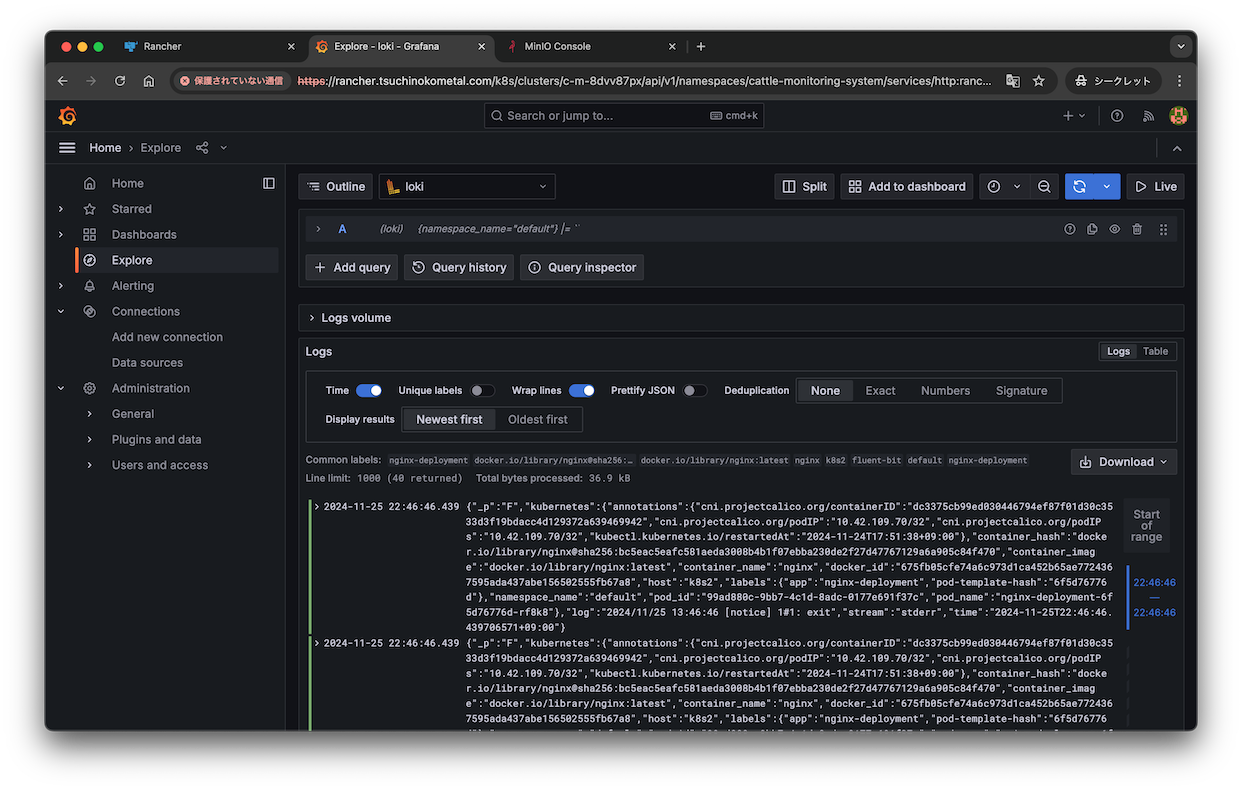Open Alerting in the sidebar
Screen dimensions: 1242x790
(x=133, y=286)
